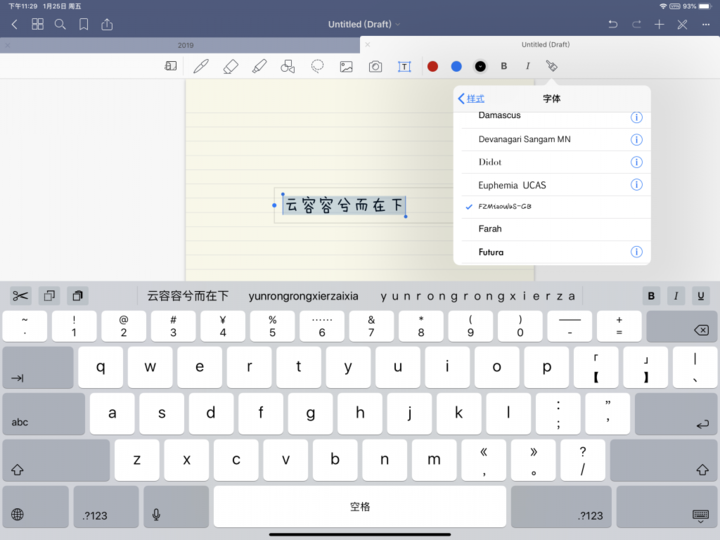Open the share/export menu

tap(107, 24)
